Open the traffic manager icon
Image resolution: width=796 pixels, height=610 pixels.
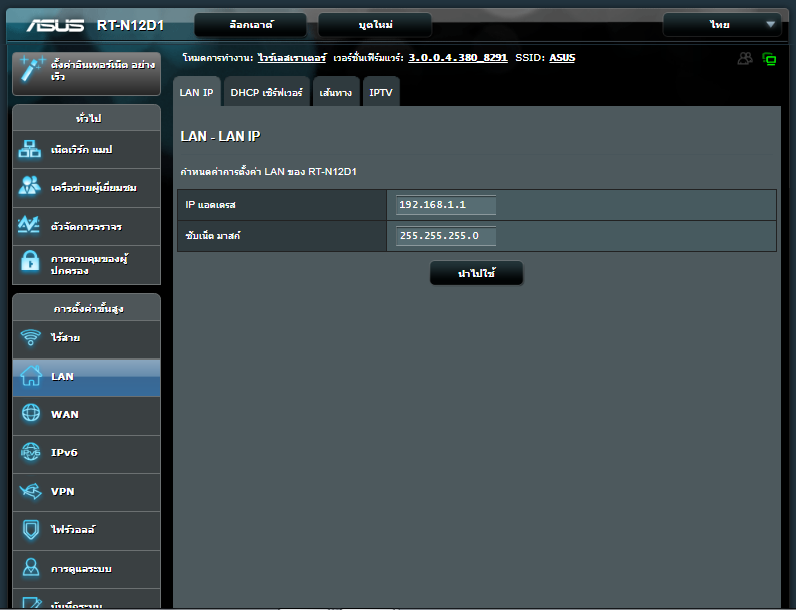pos(29,225)
